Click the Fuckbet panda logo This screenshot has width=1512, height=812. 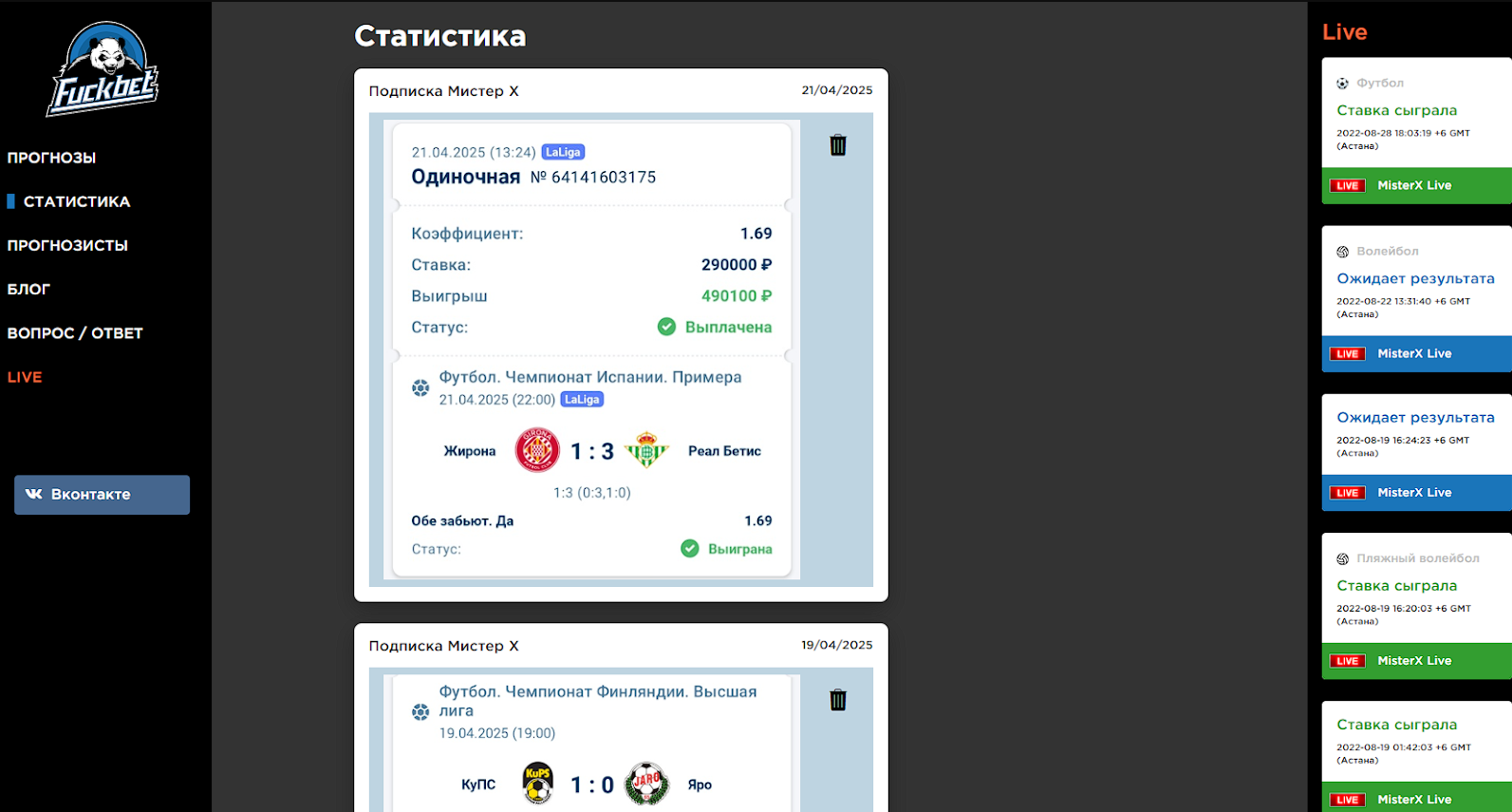(x=103, y=69)
